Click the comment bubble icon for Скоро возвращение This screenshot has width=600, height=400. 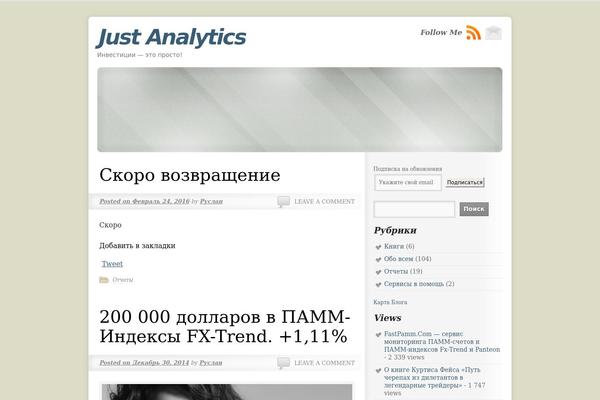pos(283,201)
